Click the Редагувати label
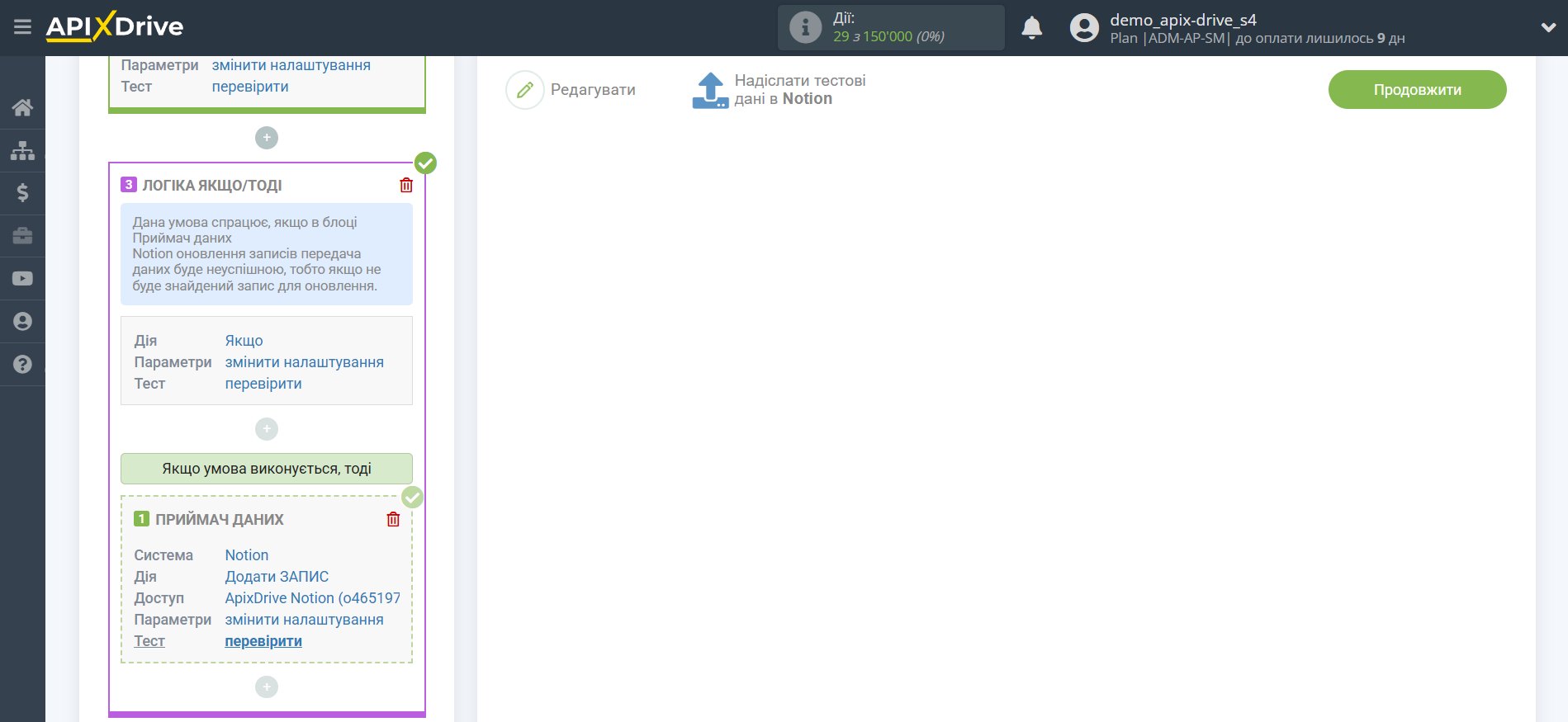This screenshot has width=1568, height=722. (x=593, y=90)
